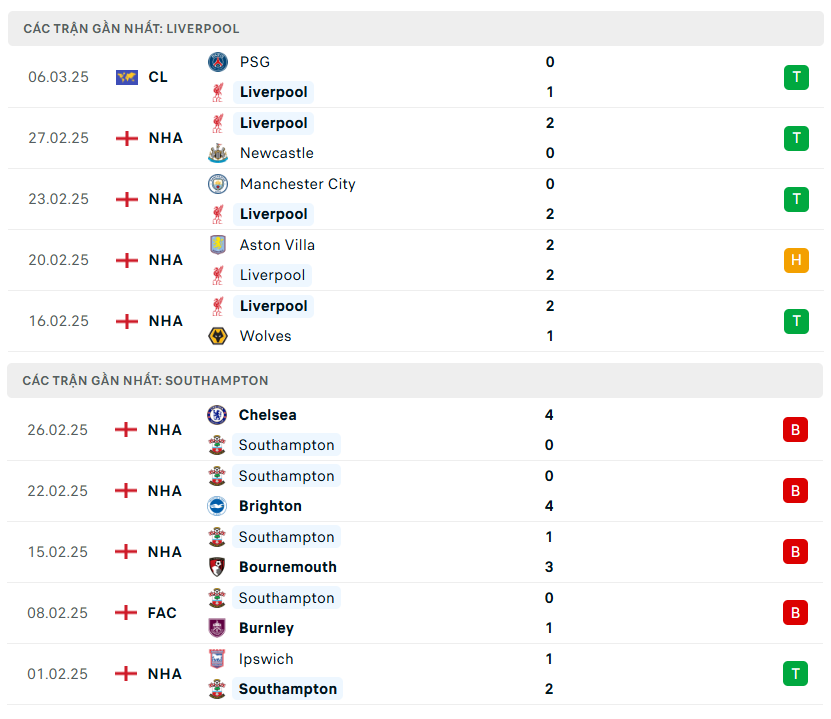This screenshot has width=831, height=719.
Task: Click the Chelsea club crest icon
Action: point(217,415)
